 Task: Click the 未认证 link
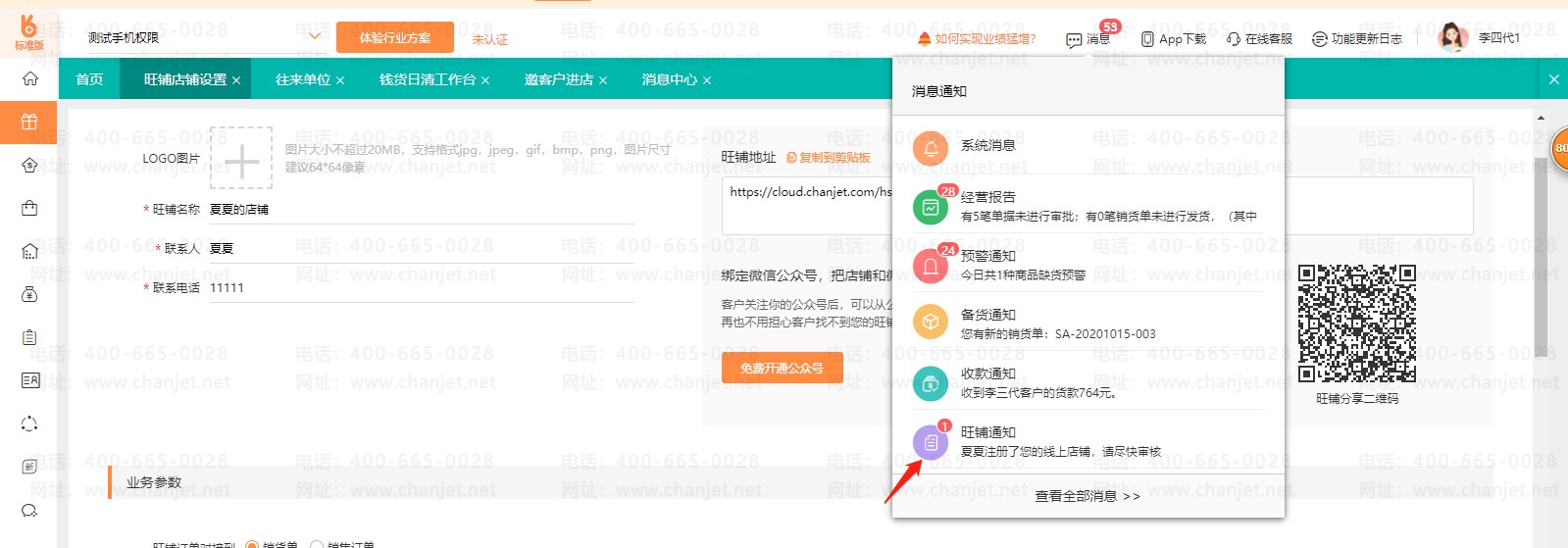490,39
